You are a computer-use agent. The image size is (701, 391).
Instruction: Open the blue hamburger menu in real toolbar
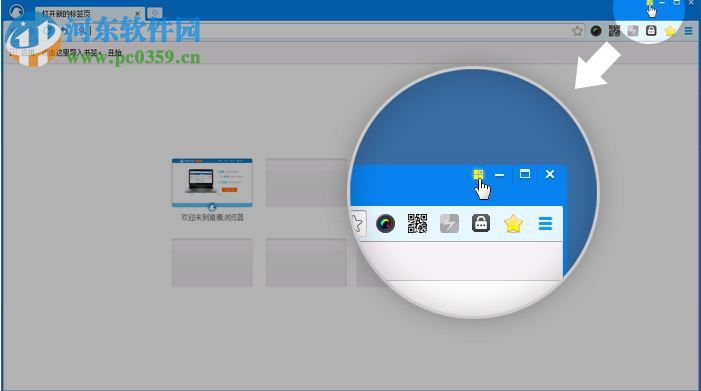coord(688,31)
